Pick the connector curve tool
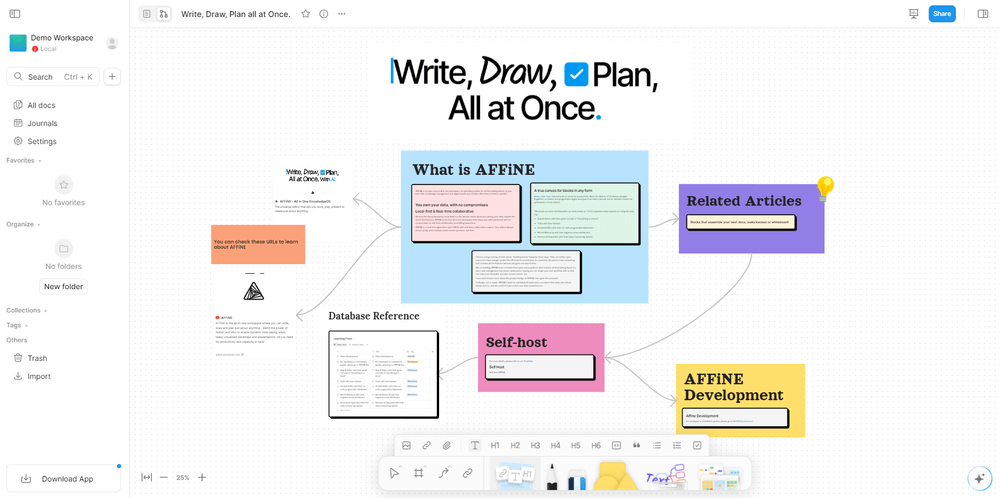 (x=443, y=473)
